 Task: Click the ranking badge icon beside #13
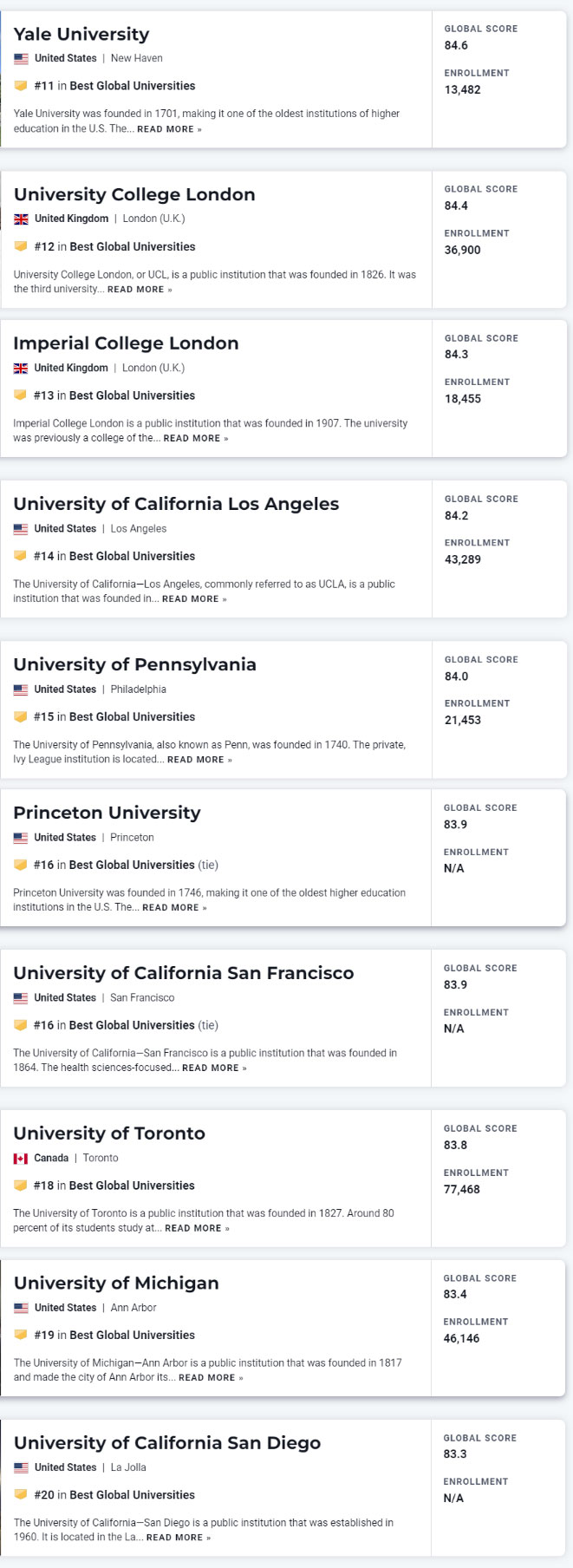(21, 395)
